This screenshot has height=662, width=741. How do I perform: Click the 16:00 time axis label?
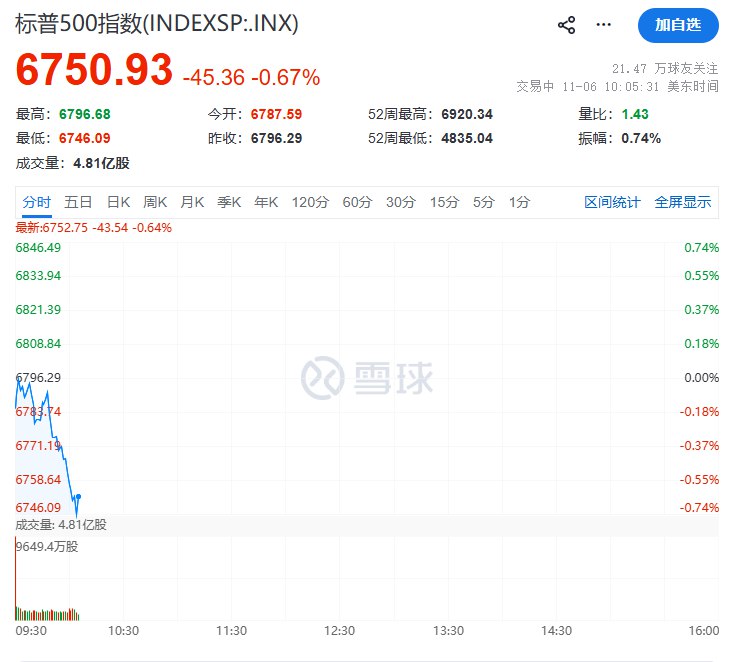[704, 631]
